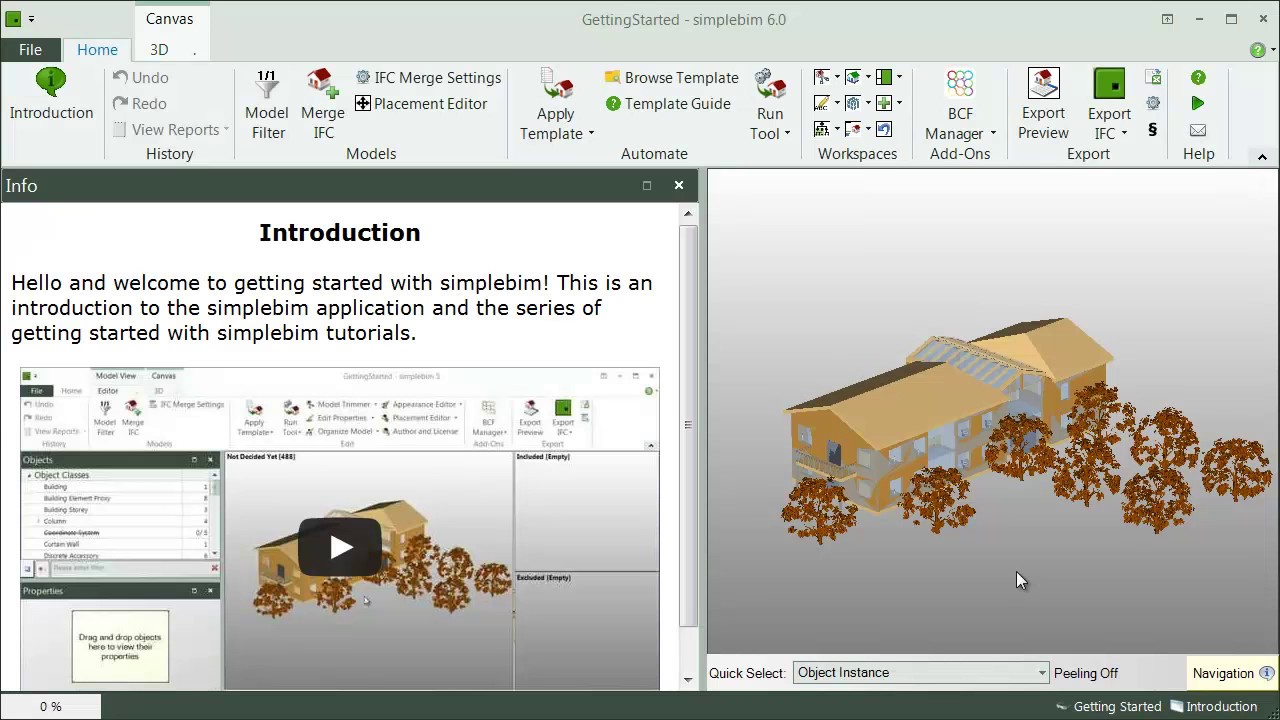Click the hierarchy tree workspace icon
This screenshot has height=720, width=1280.
pyautogui.click(x=822, y=129)
